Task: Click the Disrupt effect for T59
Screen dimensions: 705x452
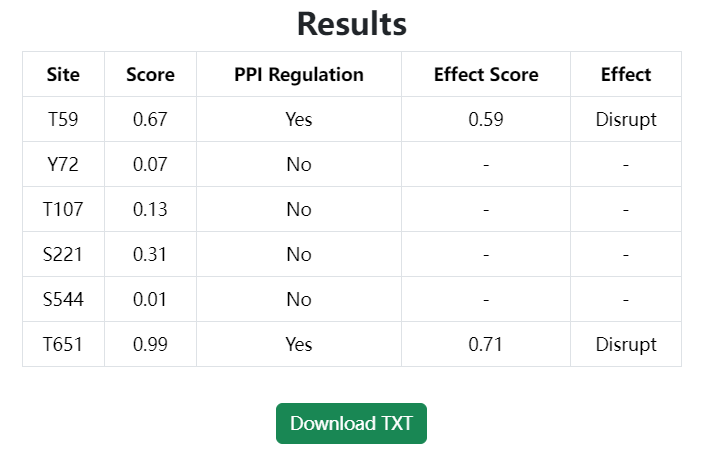Action: pyautogui.click(x=626, y=120)
